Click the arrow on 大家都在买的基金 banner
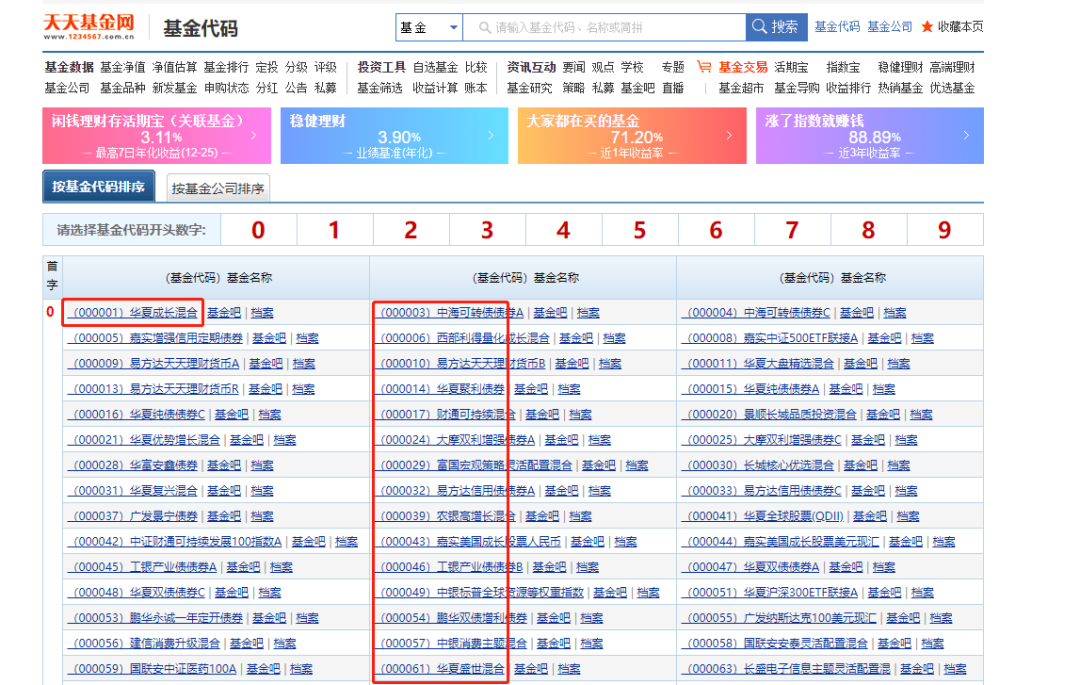Screen dimensions: 1080x685 (729, 136)
